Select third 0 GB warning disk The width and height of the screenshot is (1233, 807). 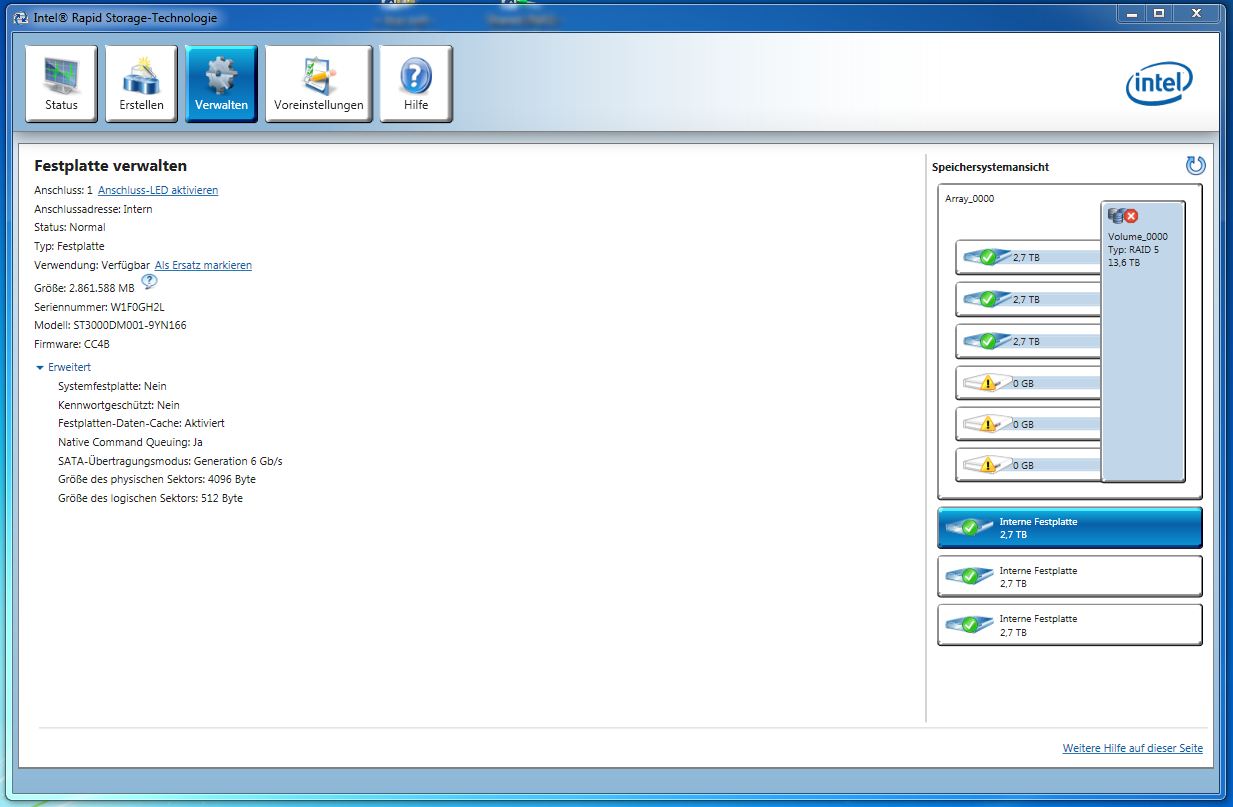pyautogui.click(x=1028, y=465)
